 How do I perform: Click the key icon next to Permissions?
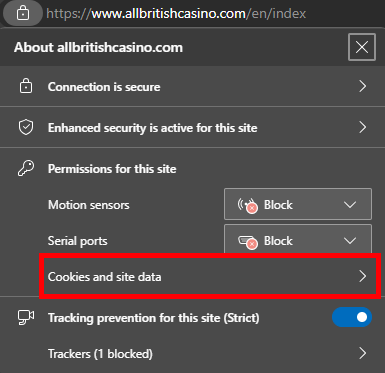click(x=26, y=169)
